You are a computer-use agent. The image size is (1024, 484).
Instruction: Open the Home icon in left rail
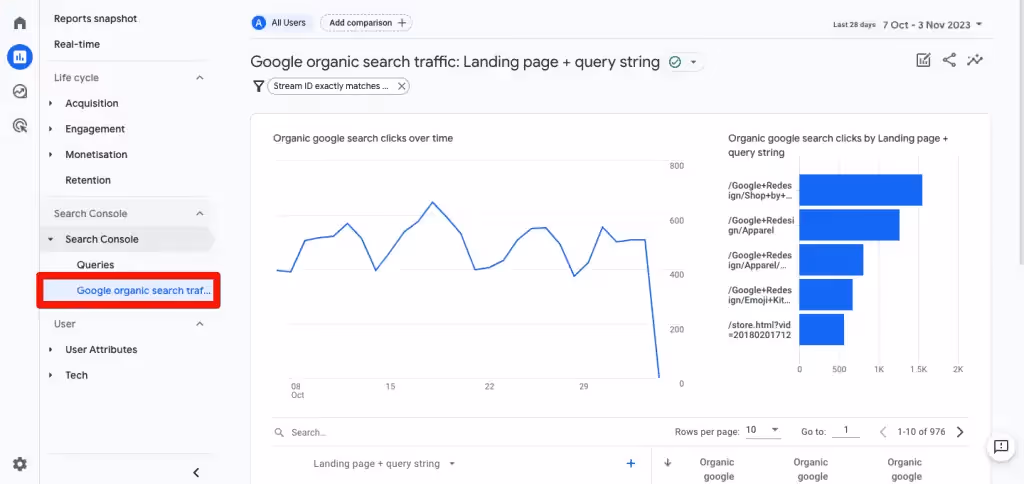click(x=20, y=23)
